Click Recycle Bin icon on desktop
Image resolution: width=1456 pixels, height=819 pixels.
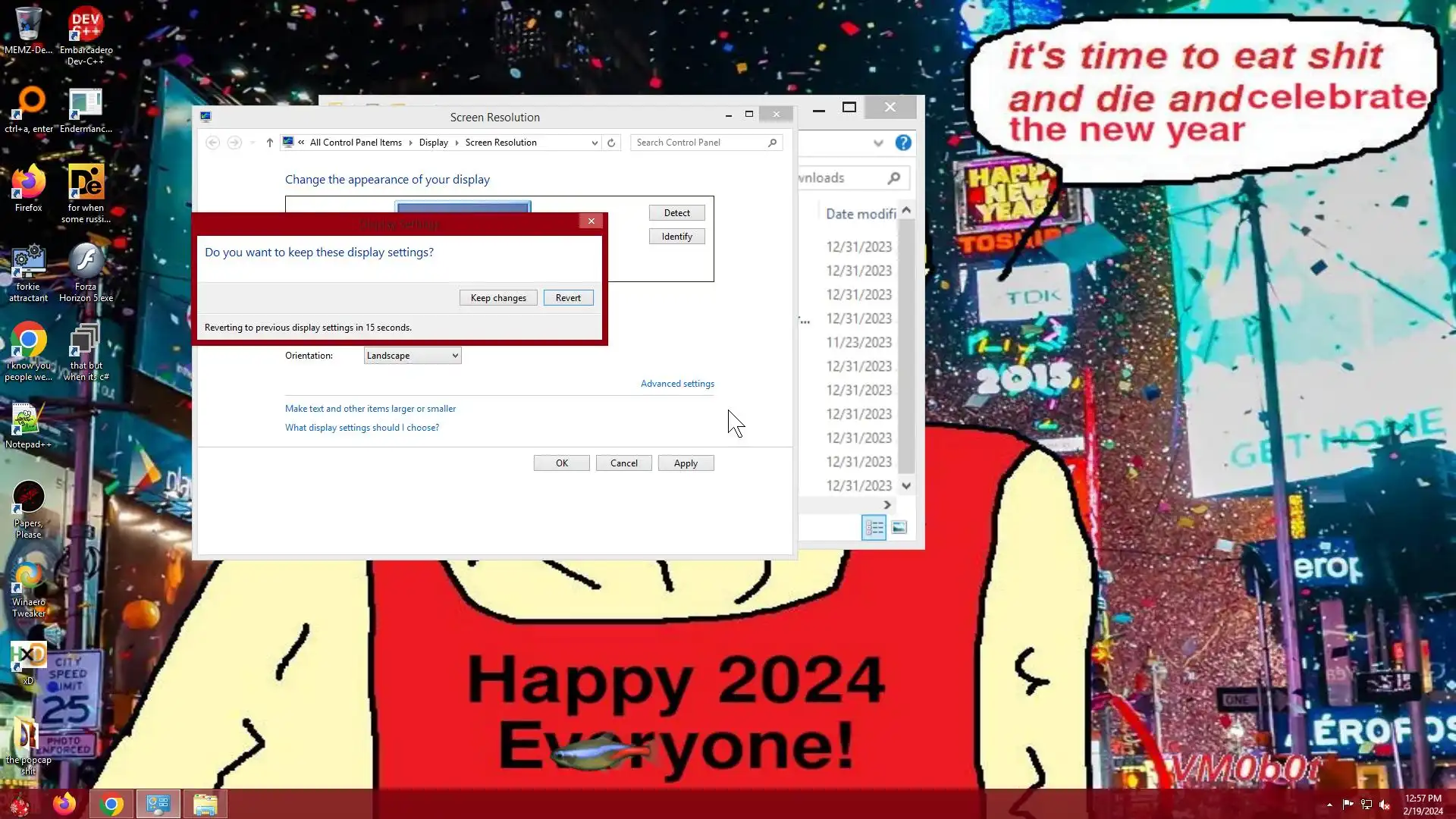(x=28, y=24)
